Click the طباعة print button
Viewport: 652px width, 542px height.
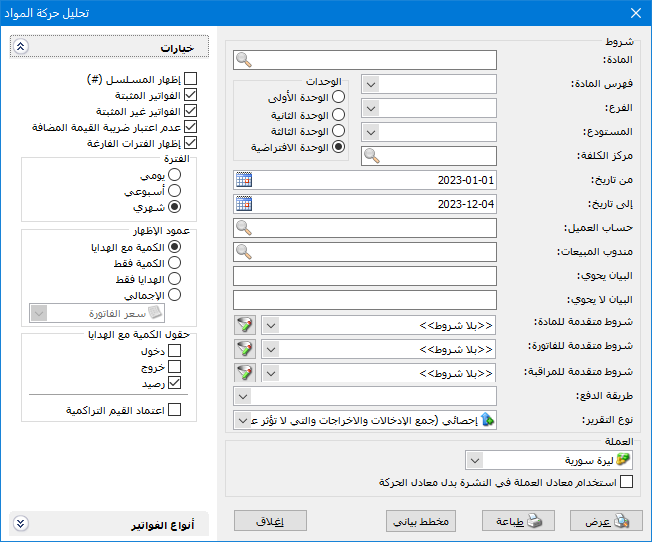click(518, 521)
